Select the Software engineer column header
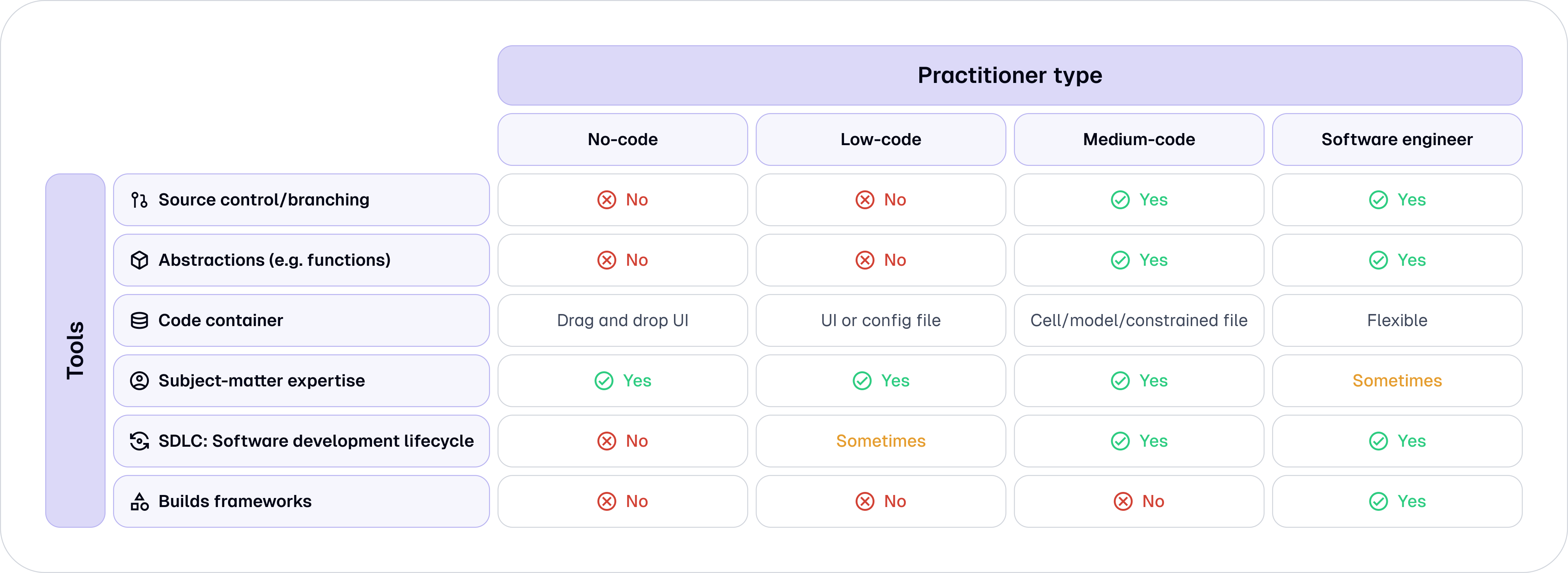 coord(1397,139)
